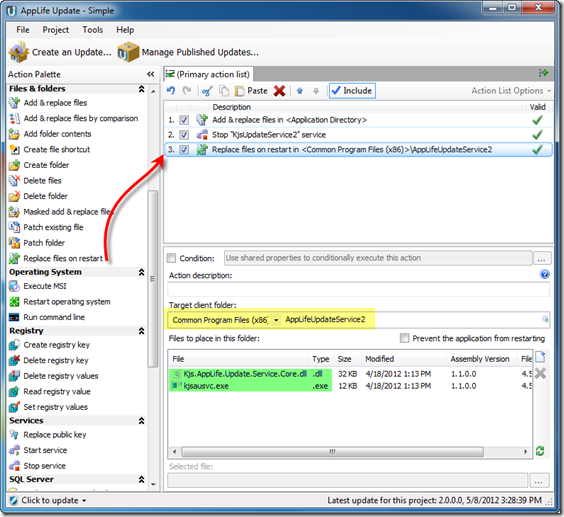
Task: Click add file icon beside file list
Action: (540, 357)
